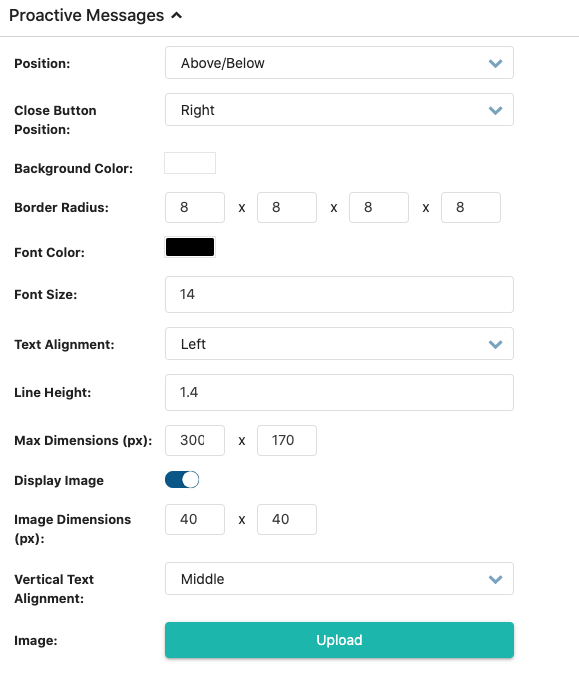Click the first Border Radius field

pos(195,207)
